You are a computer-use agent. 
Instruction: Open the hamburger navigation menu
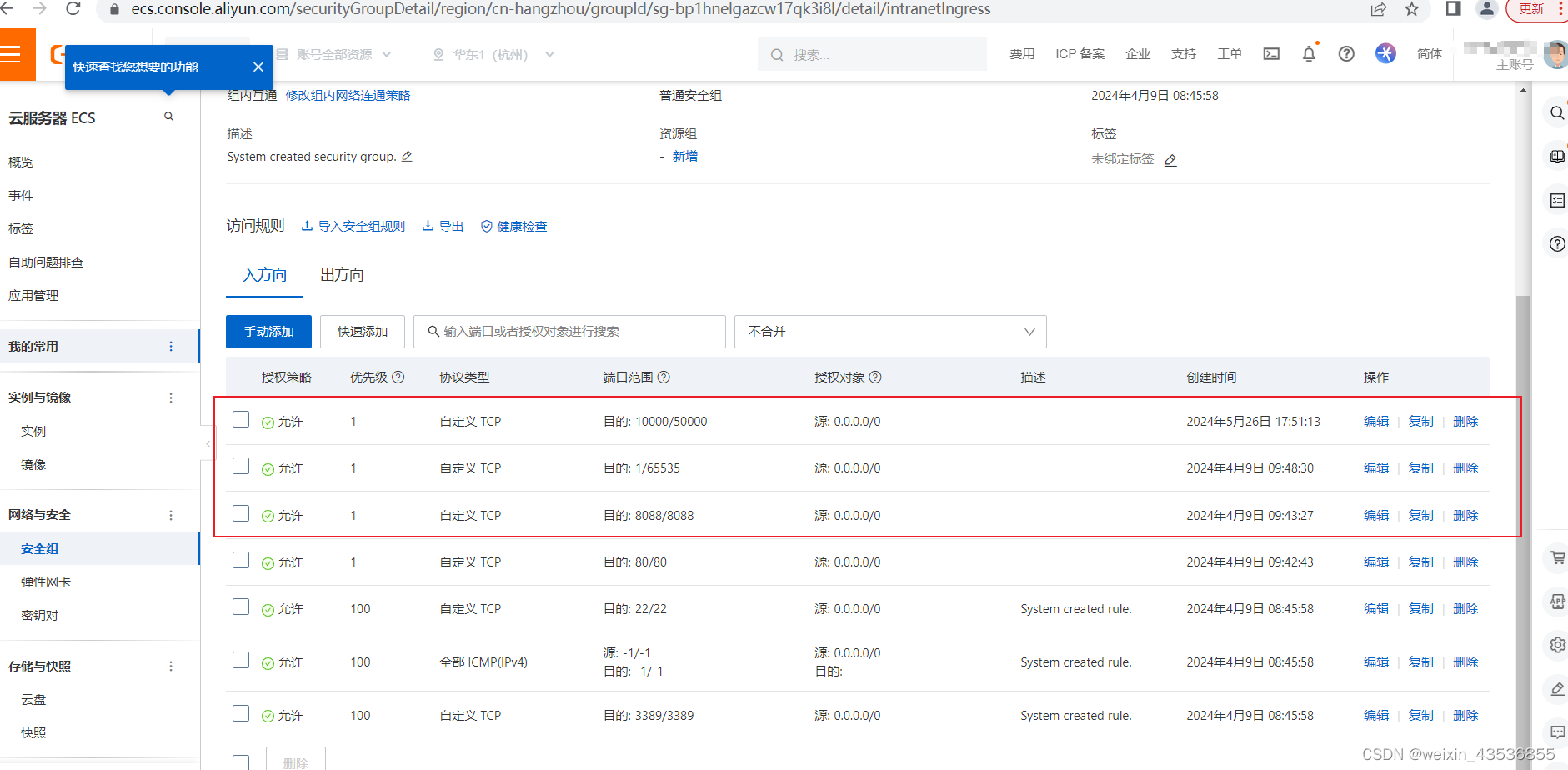click(x=12, y=55)
